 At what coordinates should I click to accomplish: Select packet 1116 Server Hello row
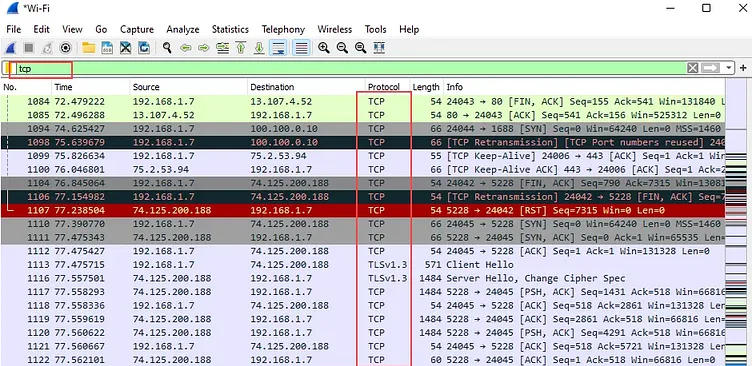coord(363,278)
